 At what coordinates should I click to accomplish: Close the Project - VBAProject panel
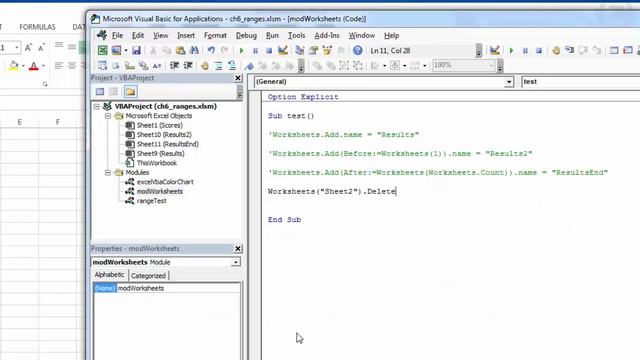(x=238, y=78)
